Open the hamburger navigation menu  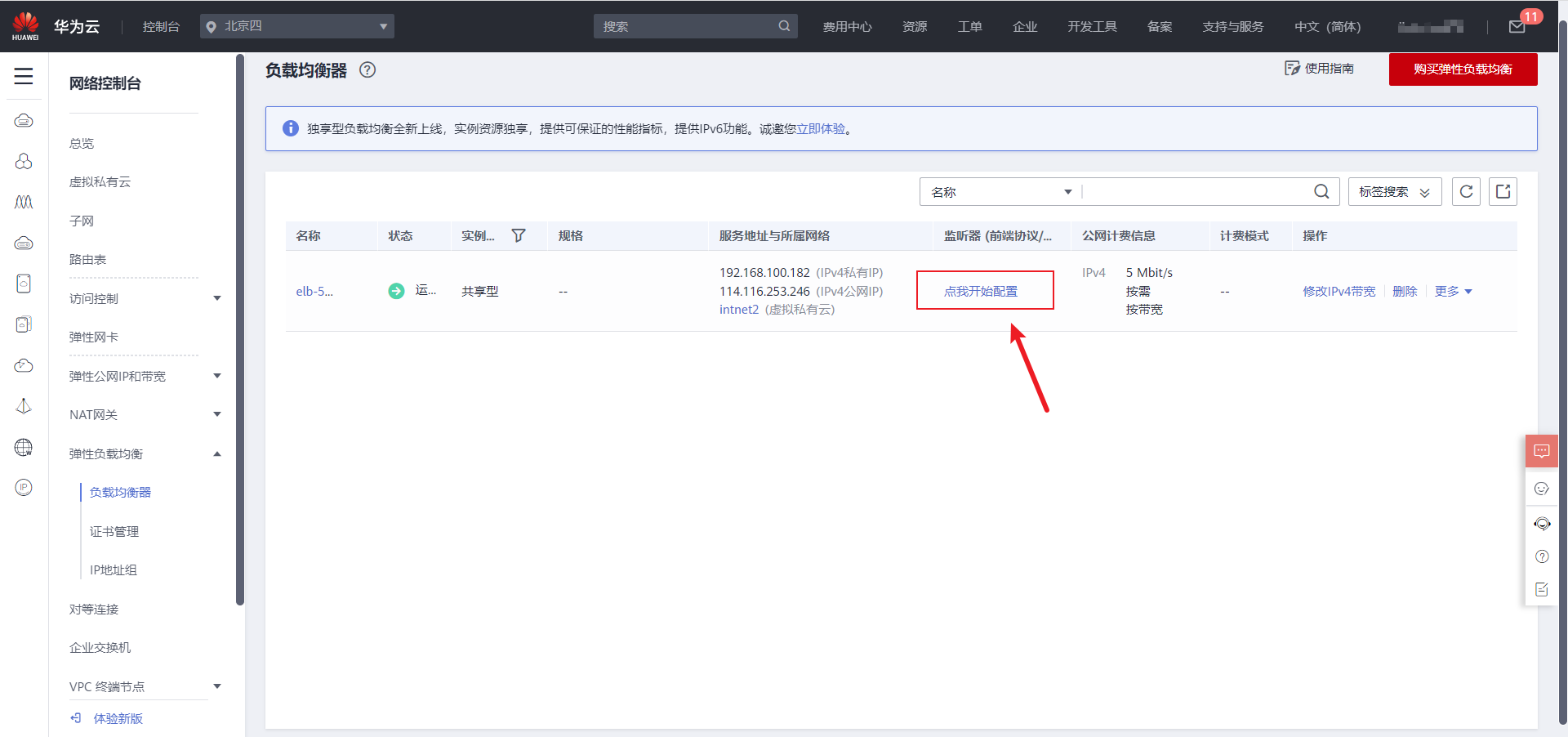(24, 75)
